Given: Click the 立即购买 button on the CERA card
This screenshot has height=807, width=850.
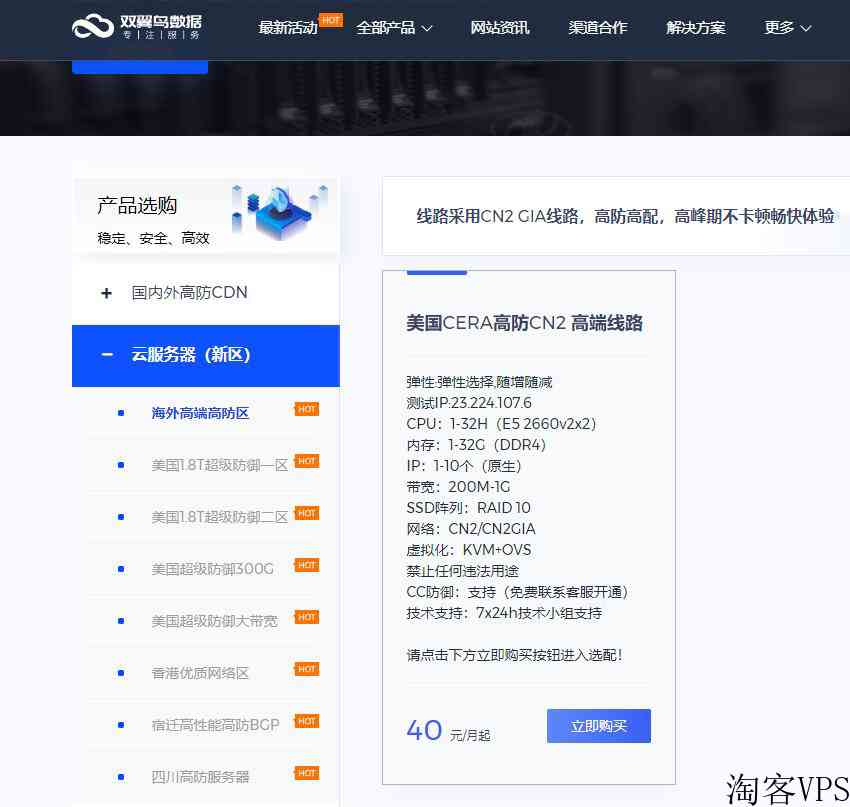Looking at the screenshot, I should (598, 726).
